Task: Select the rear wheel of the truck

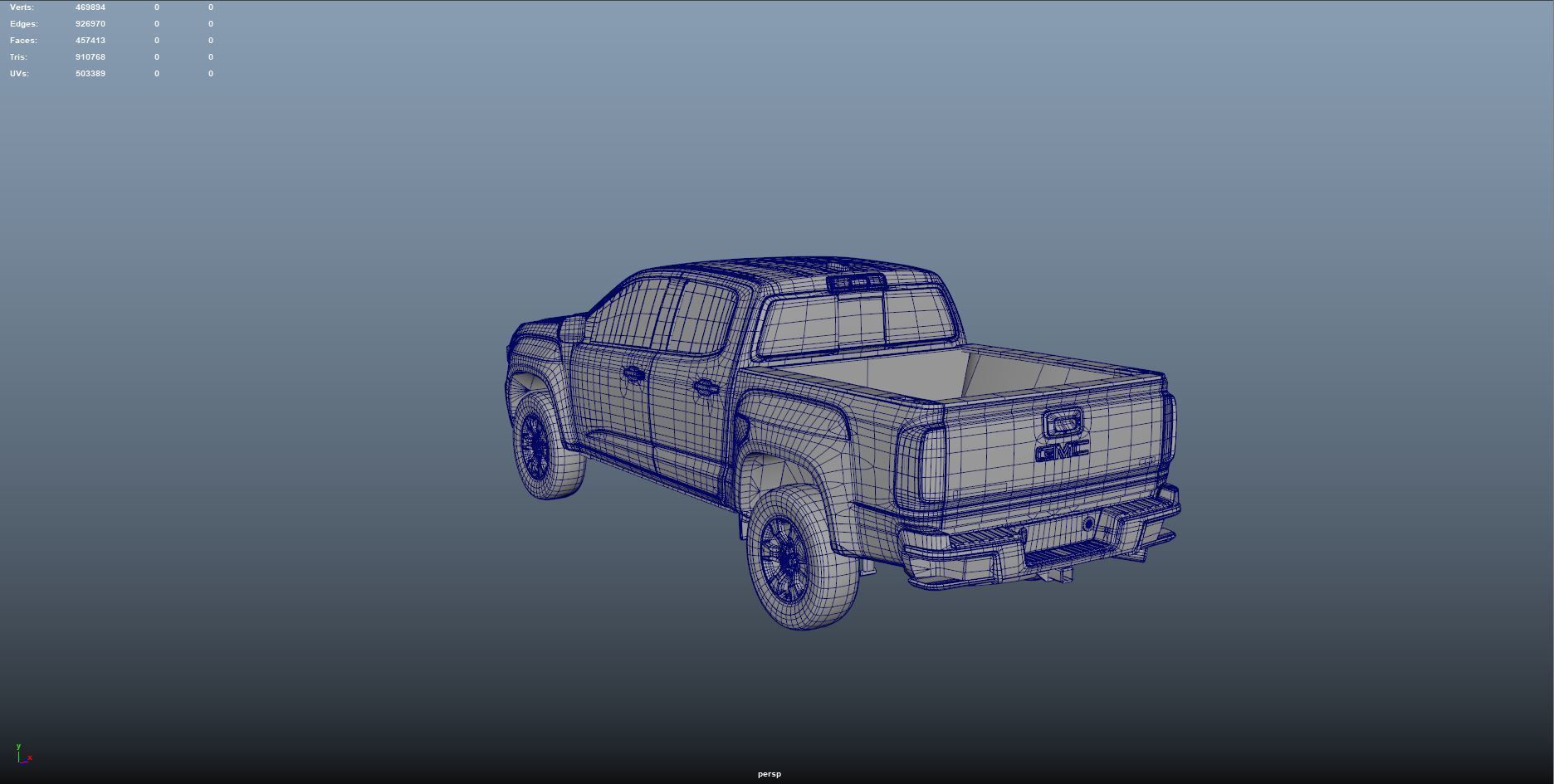Action: click(803, 558)
